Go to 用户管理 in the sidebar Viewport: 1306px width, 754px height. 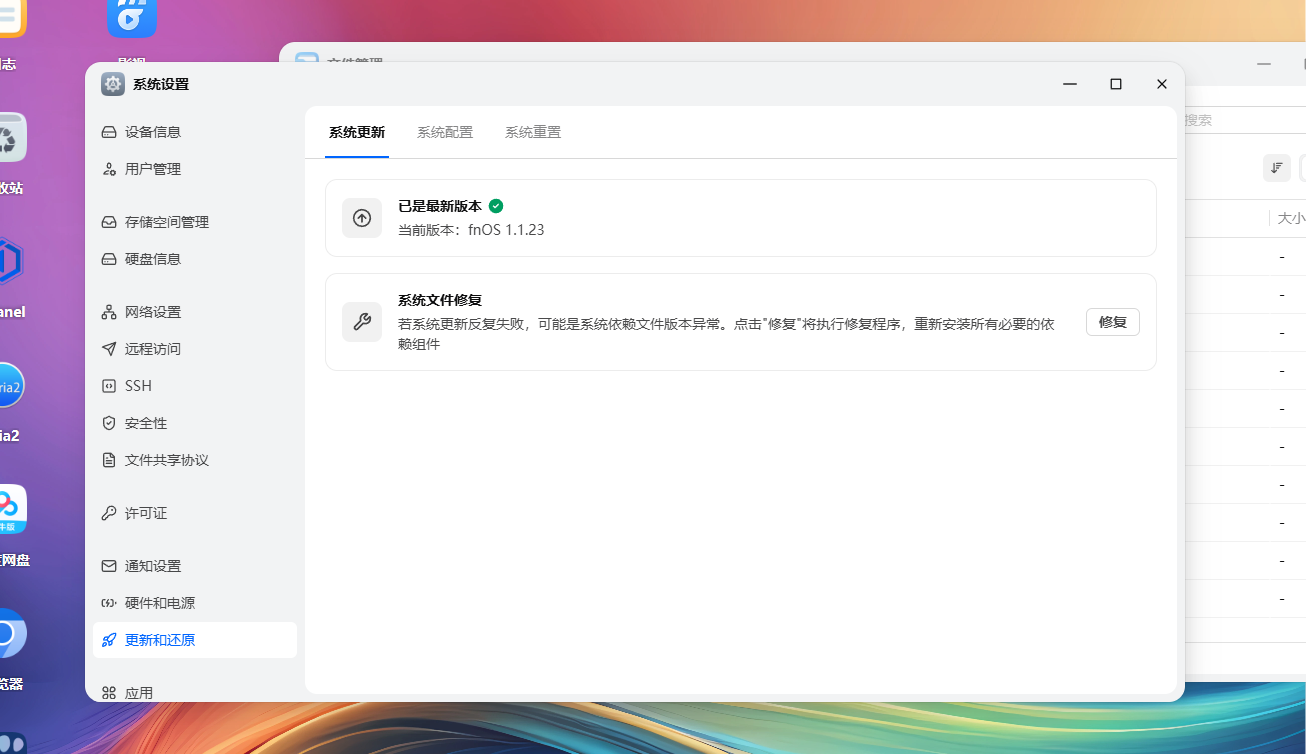[195, 169]
